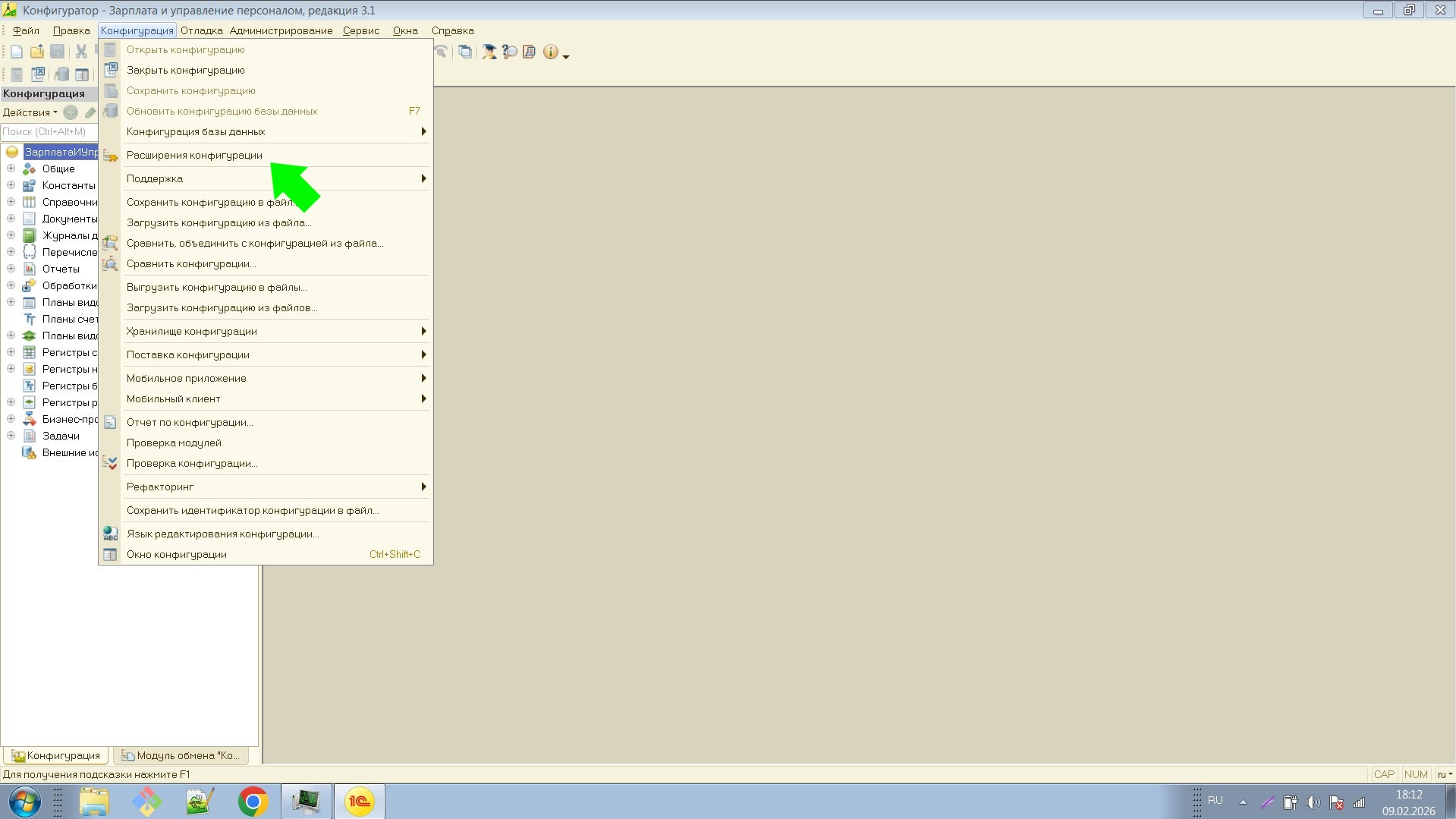Image resolution: width=1456 pixels, height=819 pixels.
Task: Open the Syntax Assistant graduate icon
Action: [x=489, y=52]
